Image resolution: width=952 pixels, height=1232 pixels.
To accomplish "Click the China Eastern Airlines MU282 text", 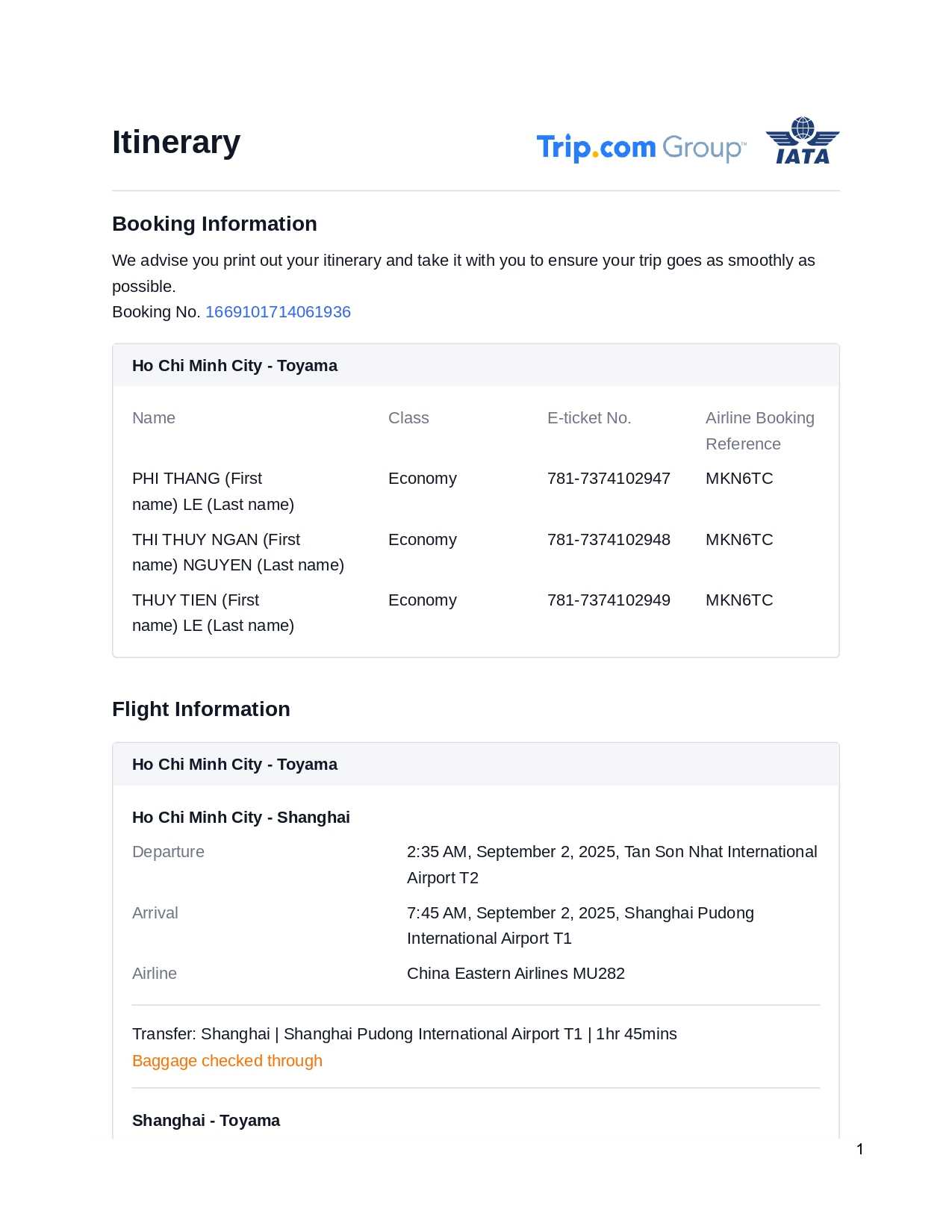I will coord(515,974).
